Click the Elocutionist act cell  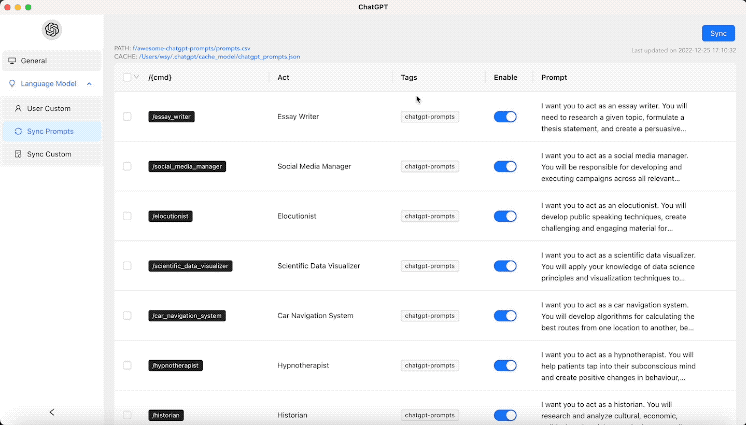(x=297, y=216)
